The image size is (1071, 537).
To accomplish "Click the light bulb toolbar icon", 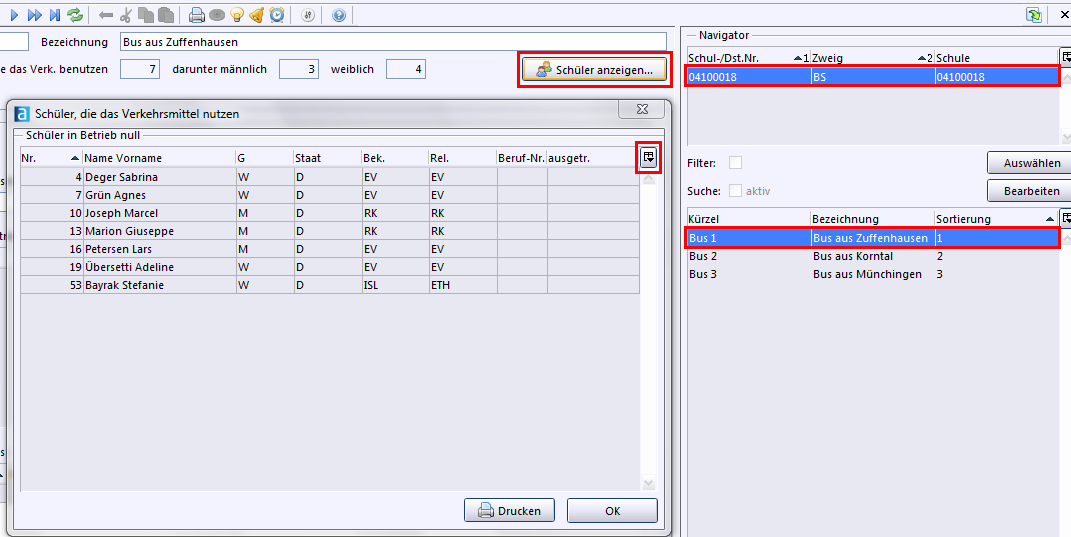I will (x=237, y=15).
